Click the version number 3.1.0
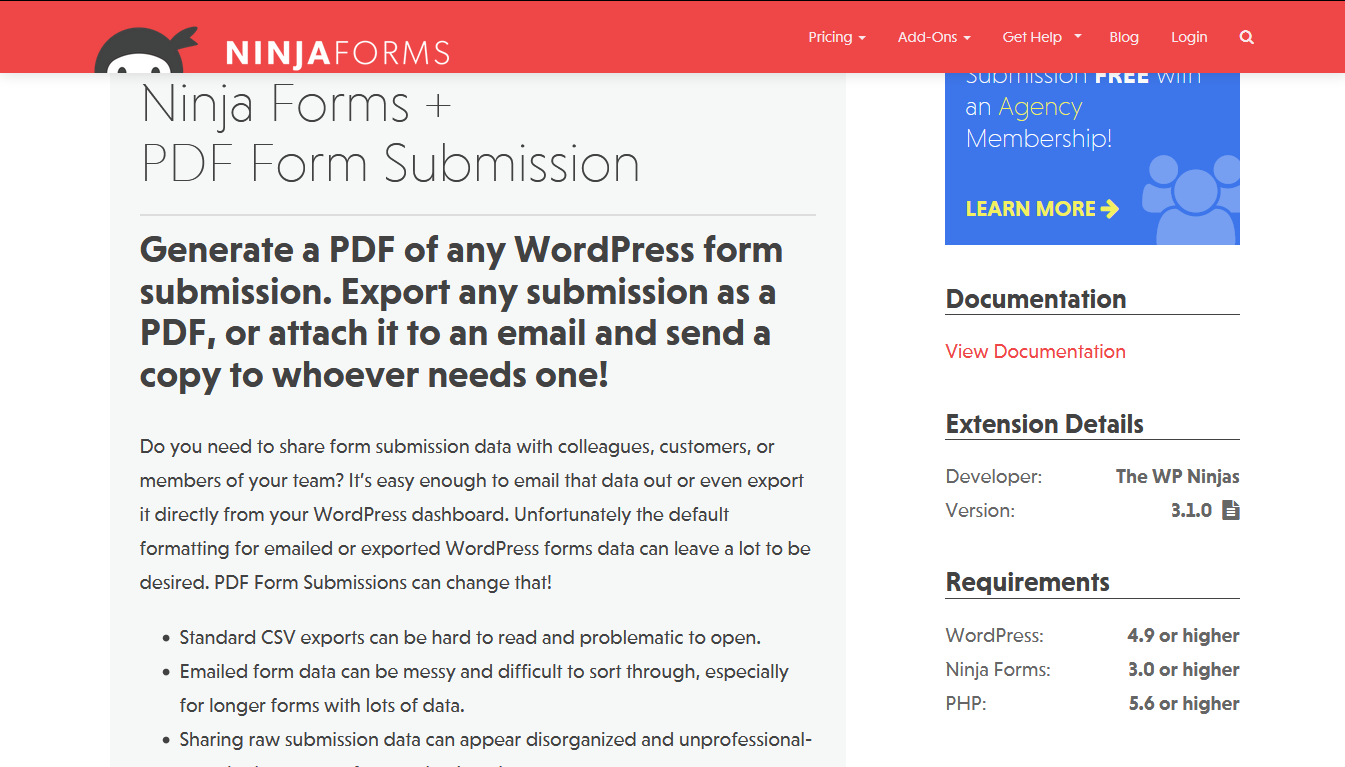The image size is (1345, 767). (1191, 510)
